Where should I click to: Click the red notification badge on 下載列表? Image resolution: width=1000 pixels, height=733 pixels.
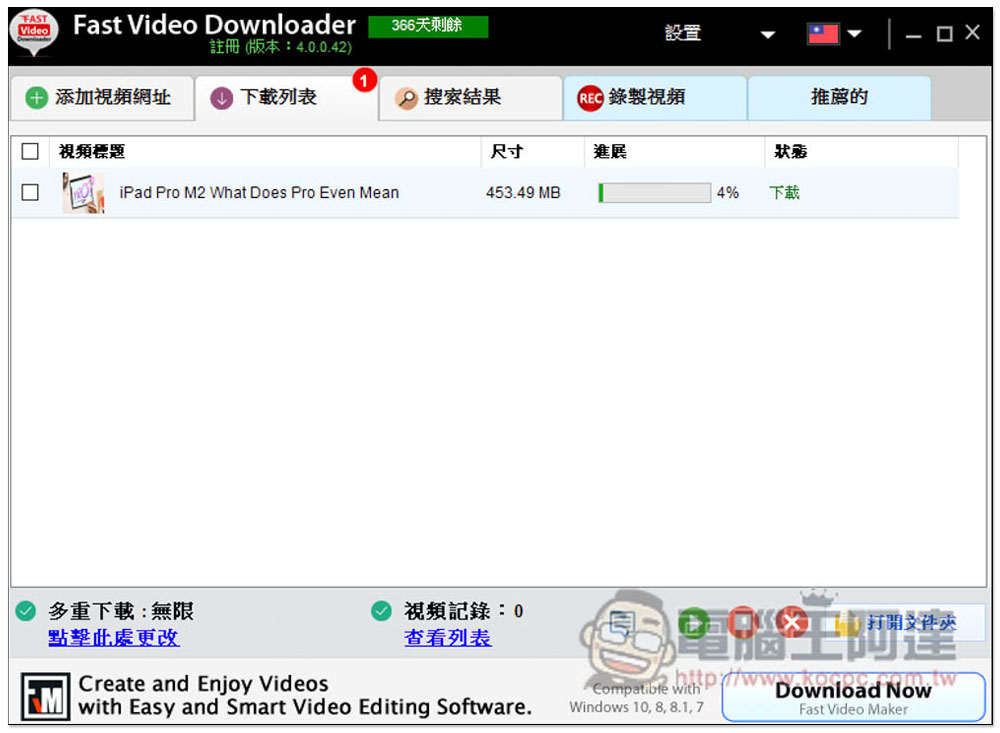[x=364, y=80]
